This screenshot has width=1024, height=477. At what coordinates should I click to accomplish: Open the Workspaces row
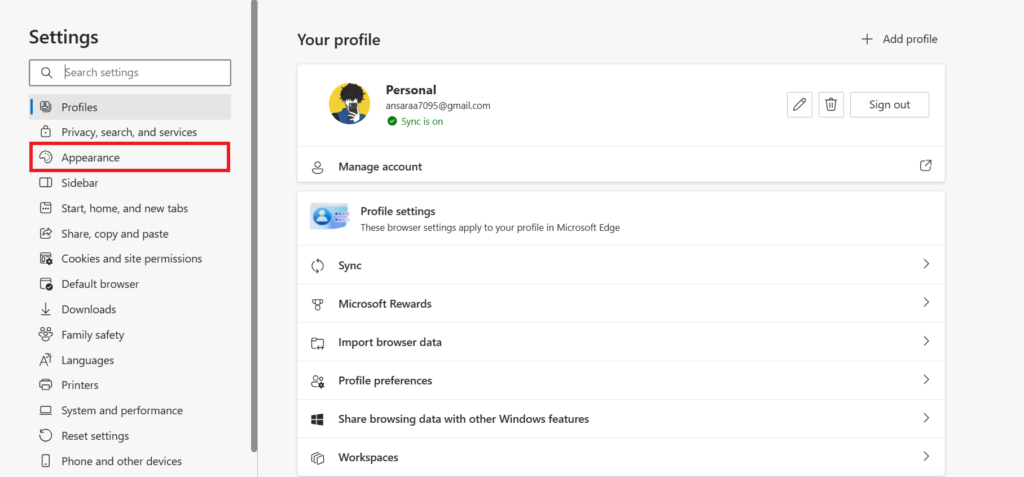pos(621,457)
